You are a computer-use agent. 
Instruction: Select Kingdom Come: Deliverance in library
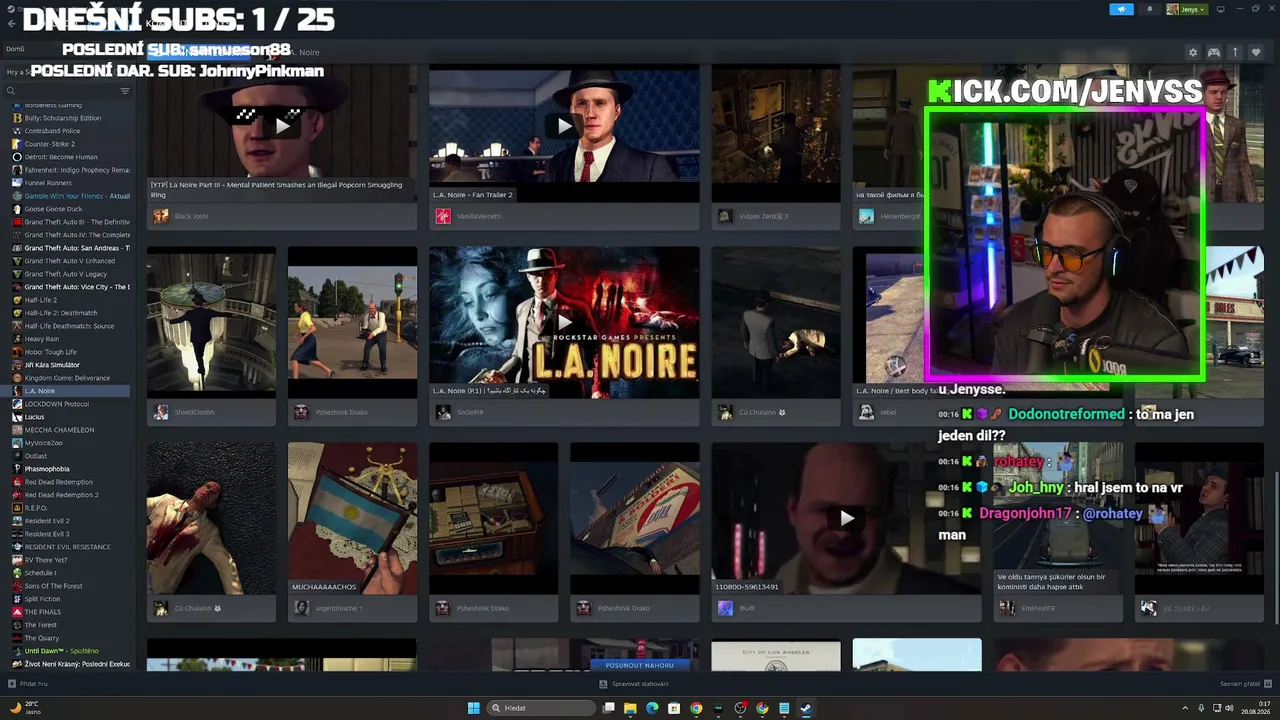click(x=67, y=378)
